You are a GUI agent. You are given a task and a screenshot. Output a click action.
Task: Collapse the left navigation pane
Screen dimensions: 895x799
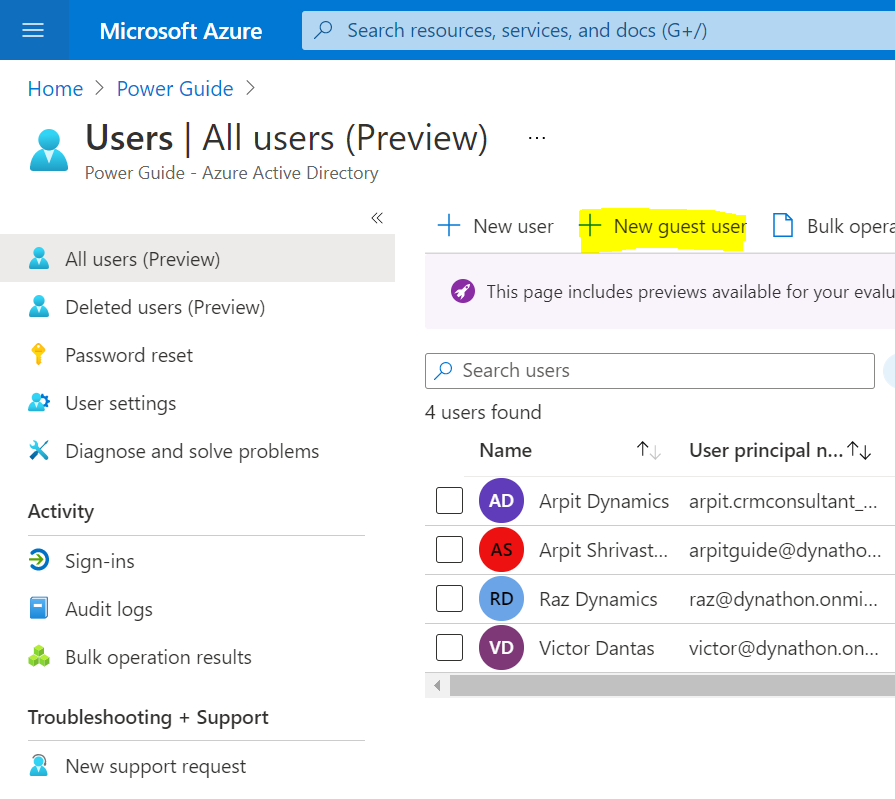click(x=377, y=218)
